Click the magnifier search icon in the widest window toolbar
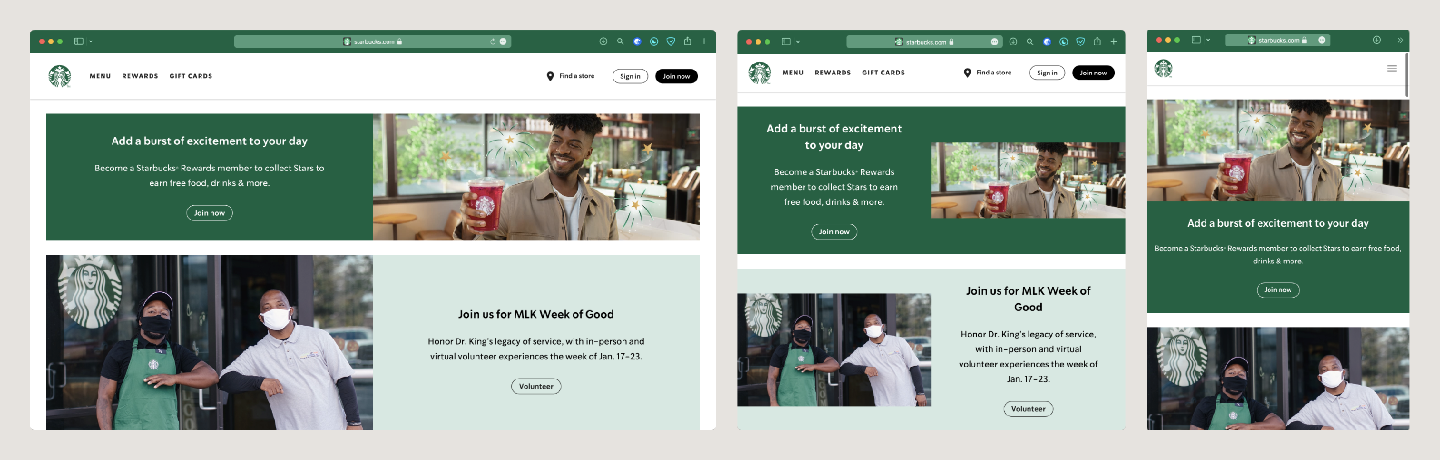 click(620, 41)
